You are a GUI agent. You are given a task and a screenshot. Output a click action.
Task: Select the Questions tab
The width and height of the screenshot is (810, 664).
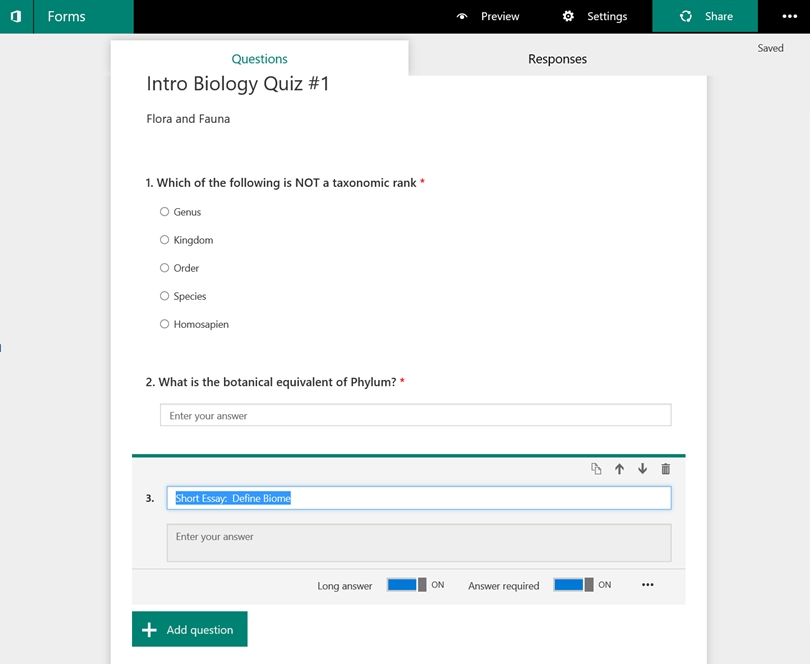pyautogui.click(x=259, y=59)
